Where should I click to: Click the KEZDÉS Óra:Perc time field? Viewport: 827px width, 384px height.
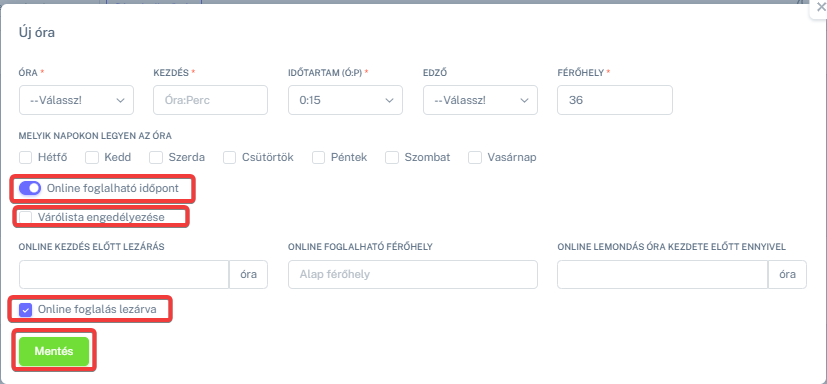tap(210, 100)
